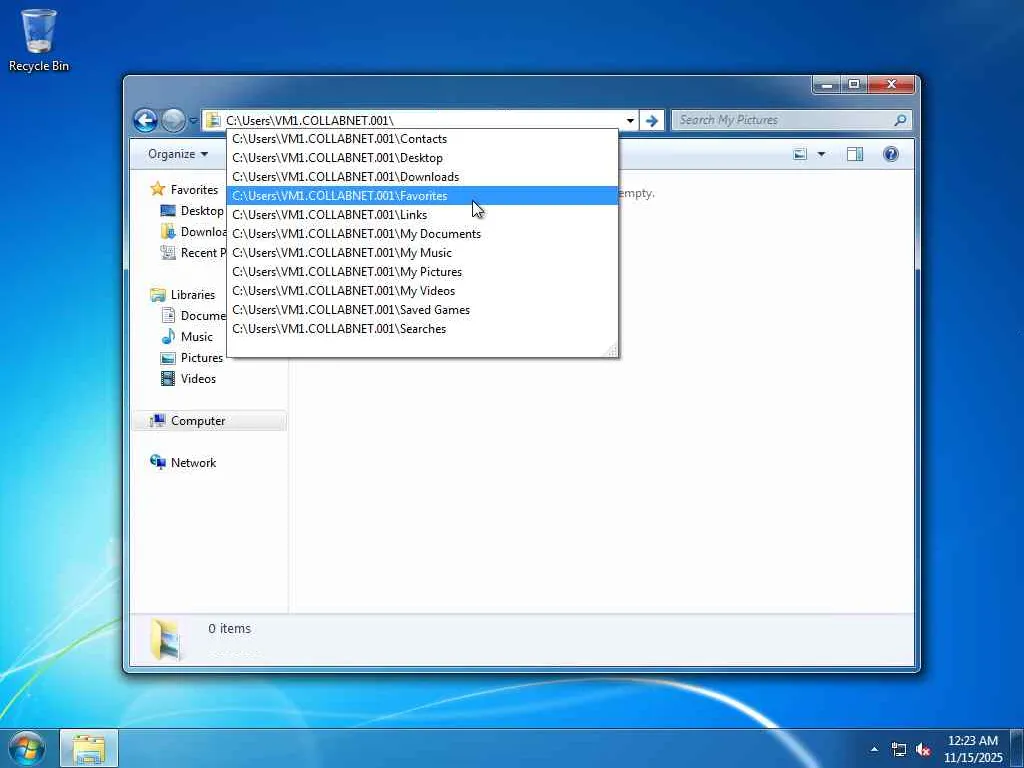Open Desktop in the navigation pane
Screen dimensions: 1024x768
(x=202, y=211)
